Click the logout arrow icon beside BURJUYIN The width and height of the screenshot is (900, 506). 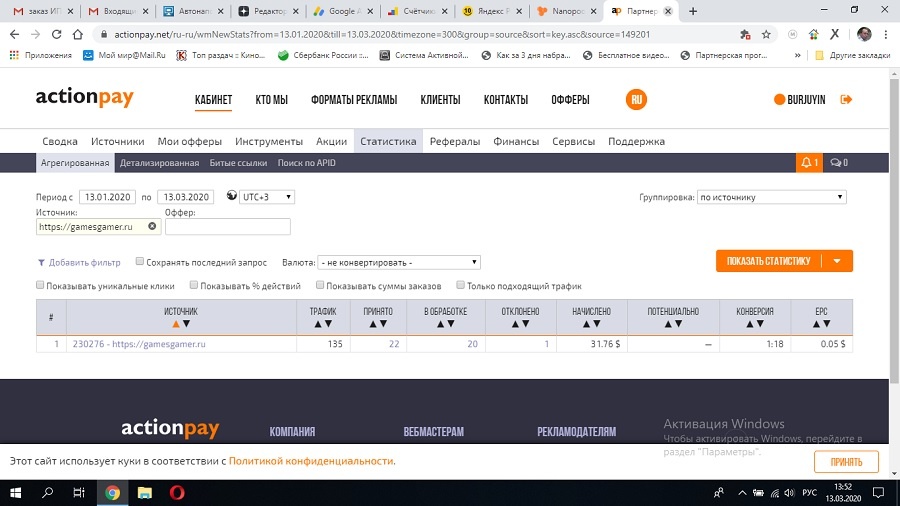click(846, 99)
